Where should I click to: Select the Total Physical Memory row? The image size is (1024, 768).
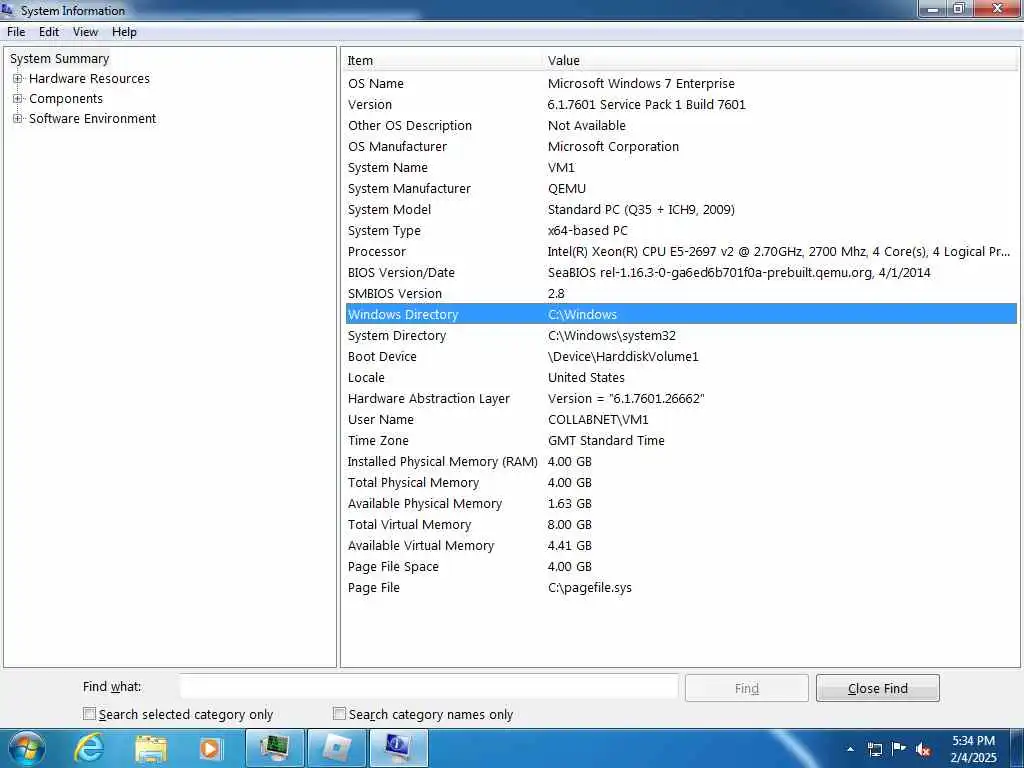[681, 483]
